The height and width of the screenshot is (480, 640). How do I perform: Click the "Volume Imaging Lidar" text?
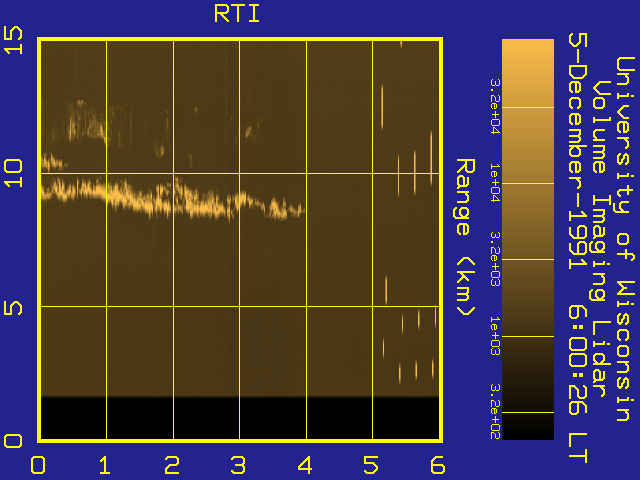600,238
